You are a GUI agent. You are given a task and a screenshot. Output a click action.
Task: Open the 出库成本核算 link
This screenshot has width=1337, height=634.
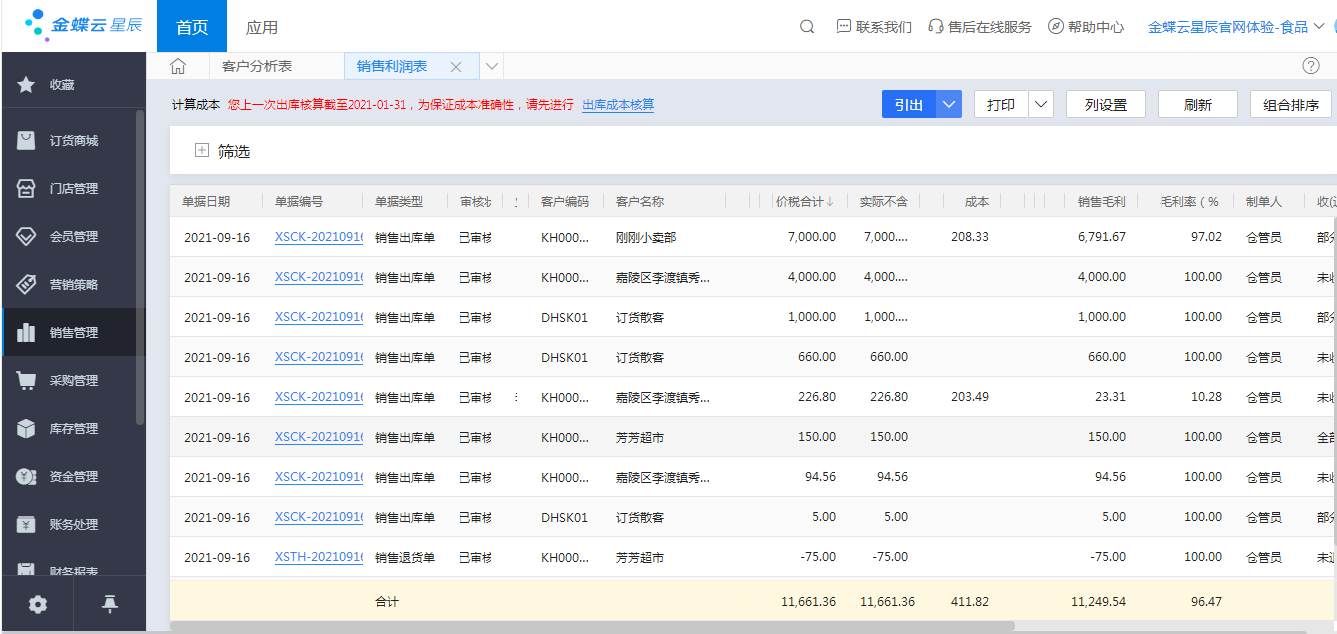[618, 104]
